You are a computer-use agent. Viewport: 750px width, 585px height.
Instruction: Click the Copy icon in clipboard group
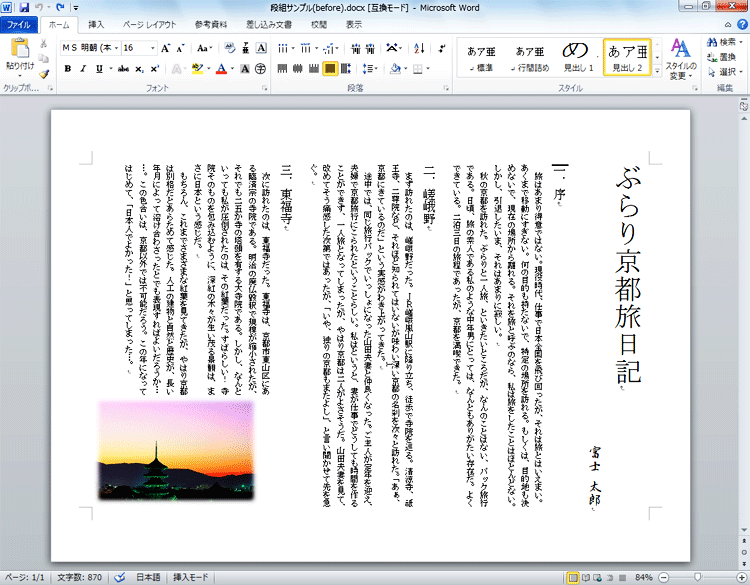[x=44, y=58]
